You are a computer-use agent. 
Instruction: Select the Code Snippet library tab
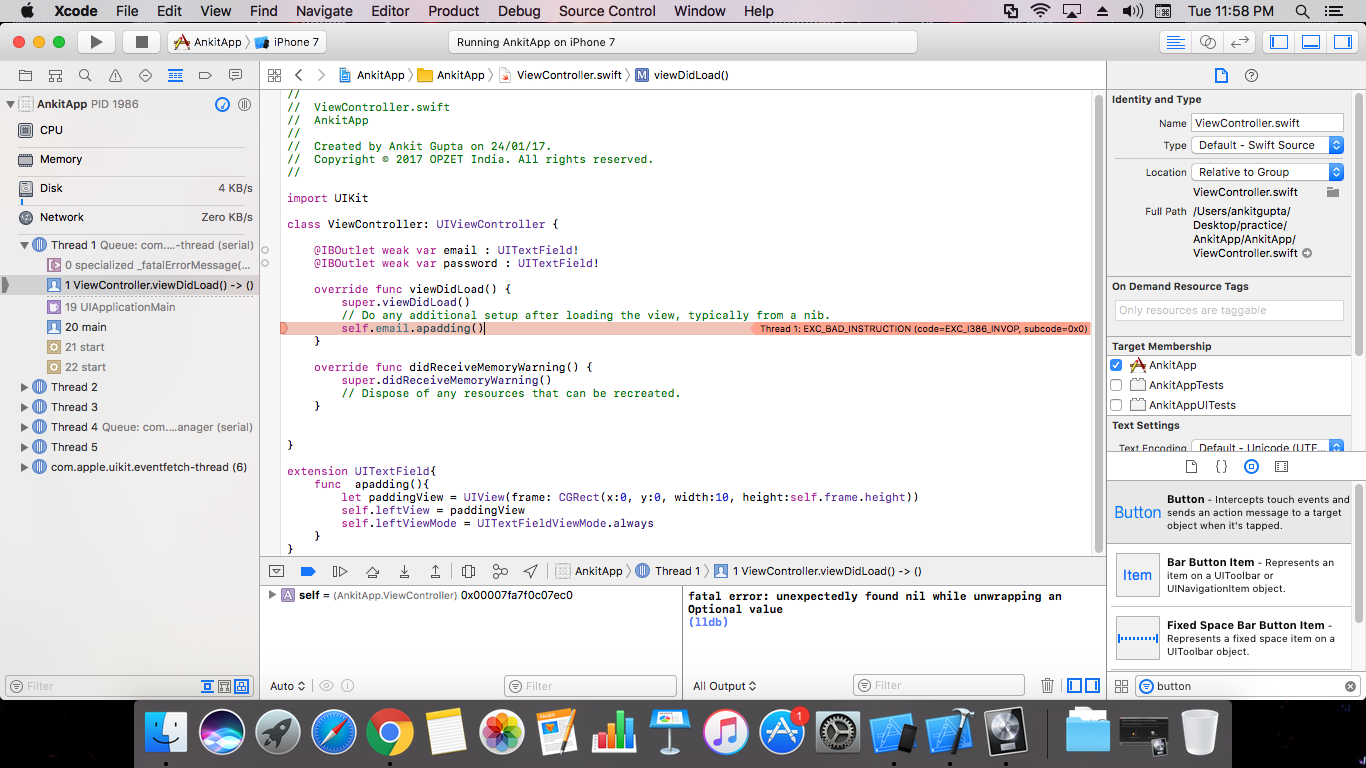[x=1221, y=467]
